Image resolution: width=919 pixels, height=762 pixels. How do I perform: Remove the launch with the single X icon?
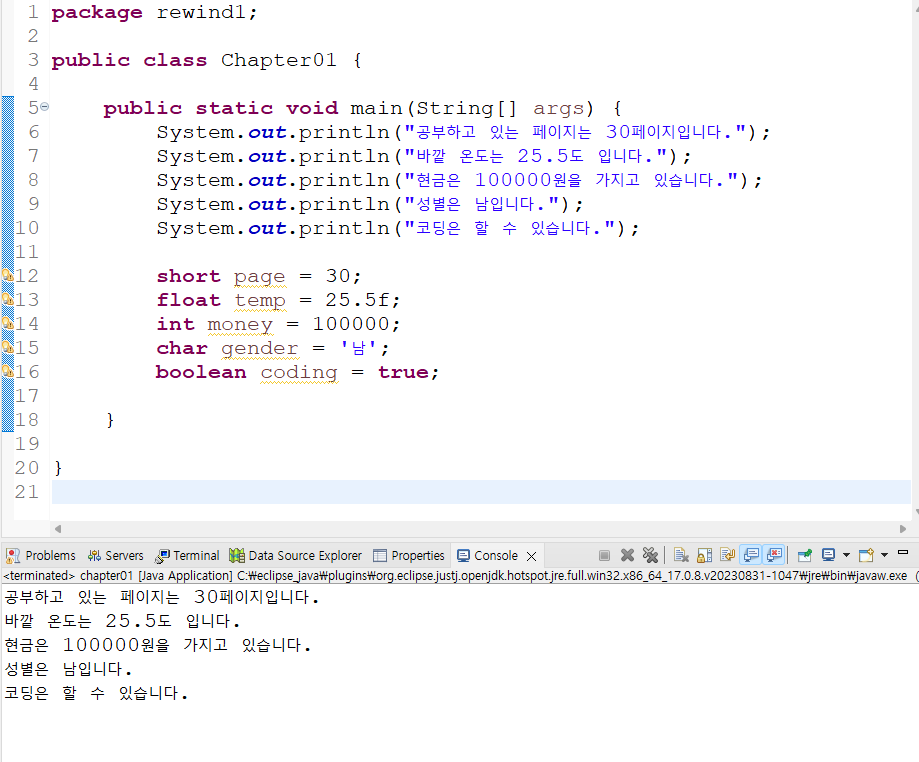[627, 555]
